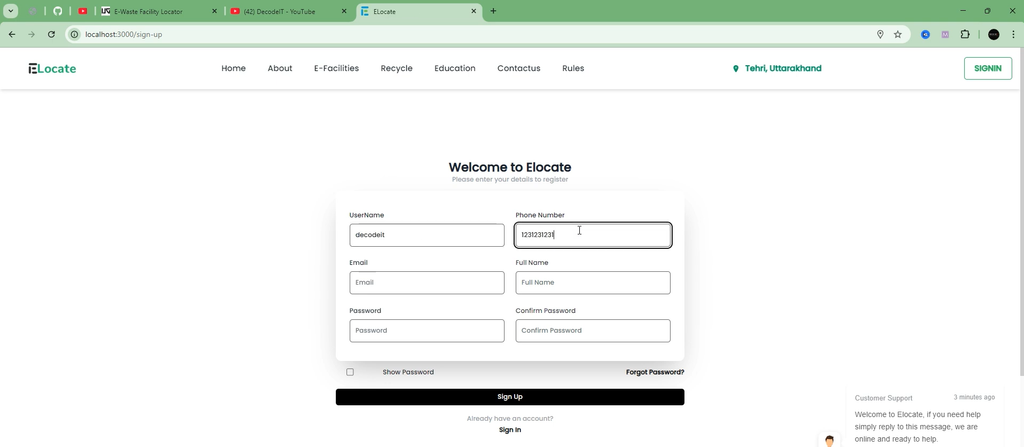This screenshot has height=447, width=1024.
Task: Click the Forgot Password? link
Action: point(655,372)
